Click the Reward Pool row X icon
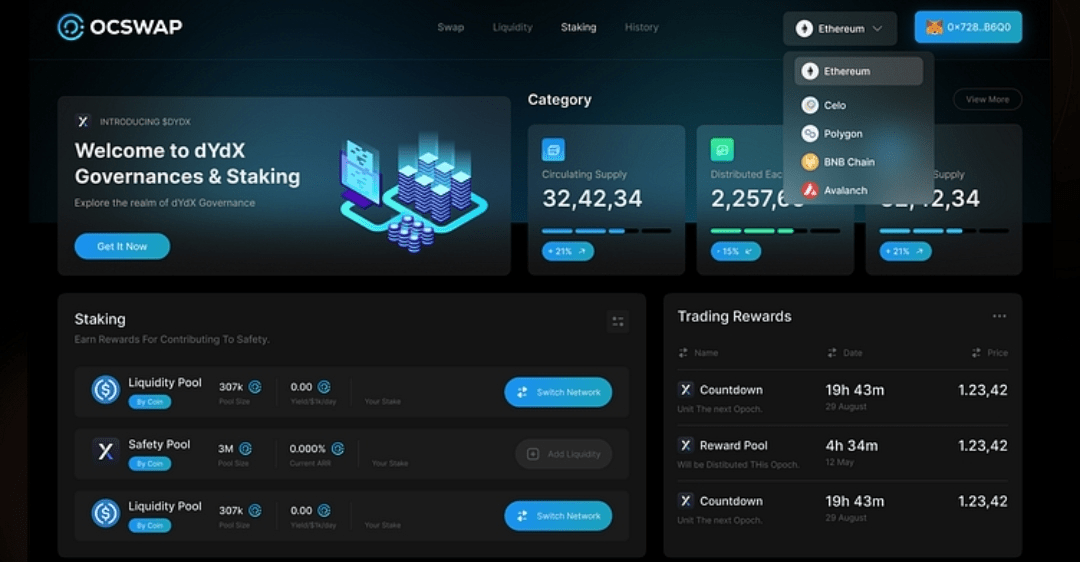The height and width of the screenshot is (562, 1080). click(685, 446)
